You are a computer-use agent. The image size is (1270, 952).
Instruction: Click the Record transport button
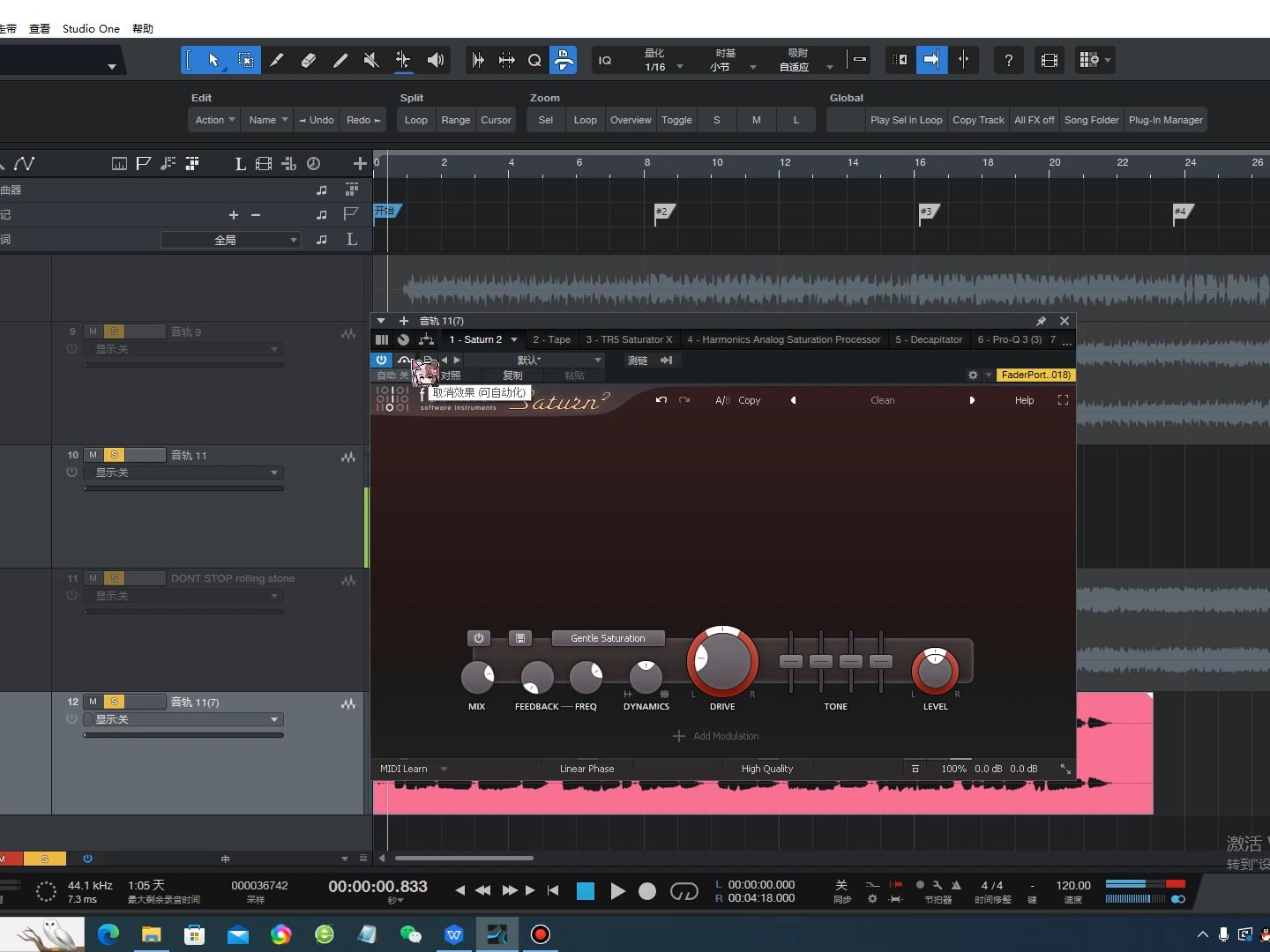pyautogui.click(x=647, y=891)
